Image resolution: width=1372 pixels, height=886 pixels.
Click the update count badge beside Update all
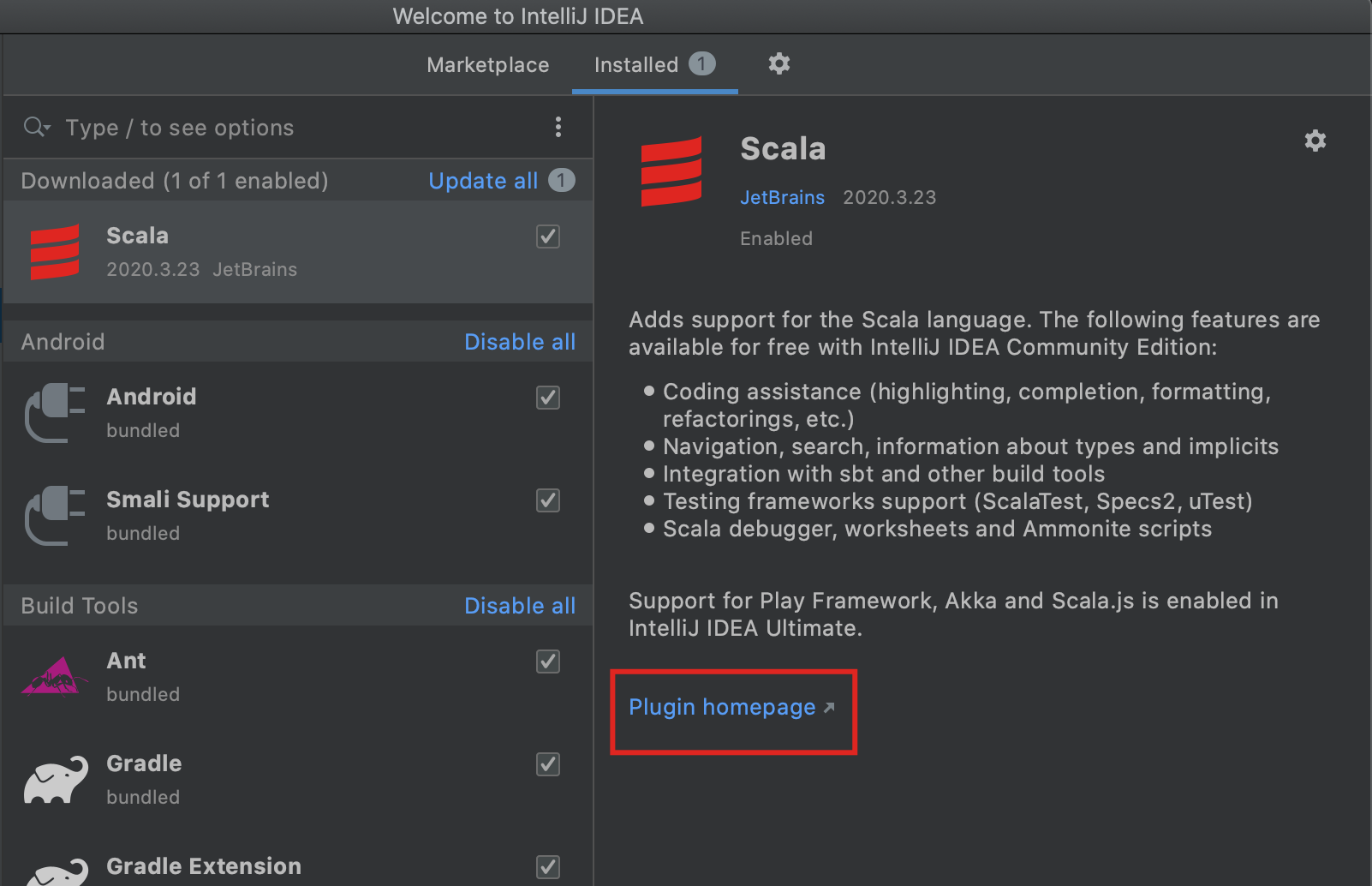(x=562, y=181)
